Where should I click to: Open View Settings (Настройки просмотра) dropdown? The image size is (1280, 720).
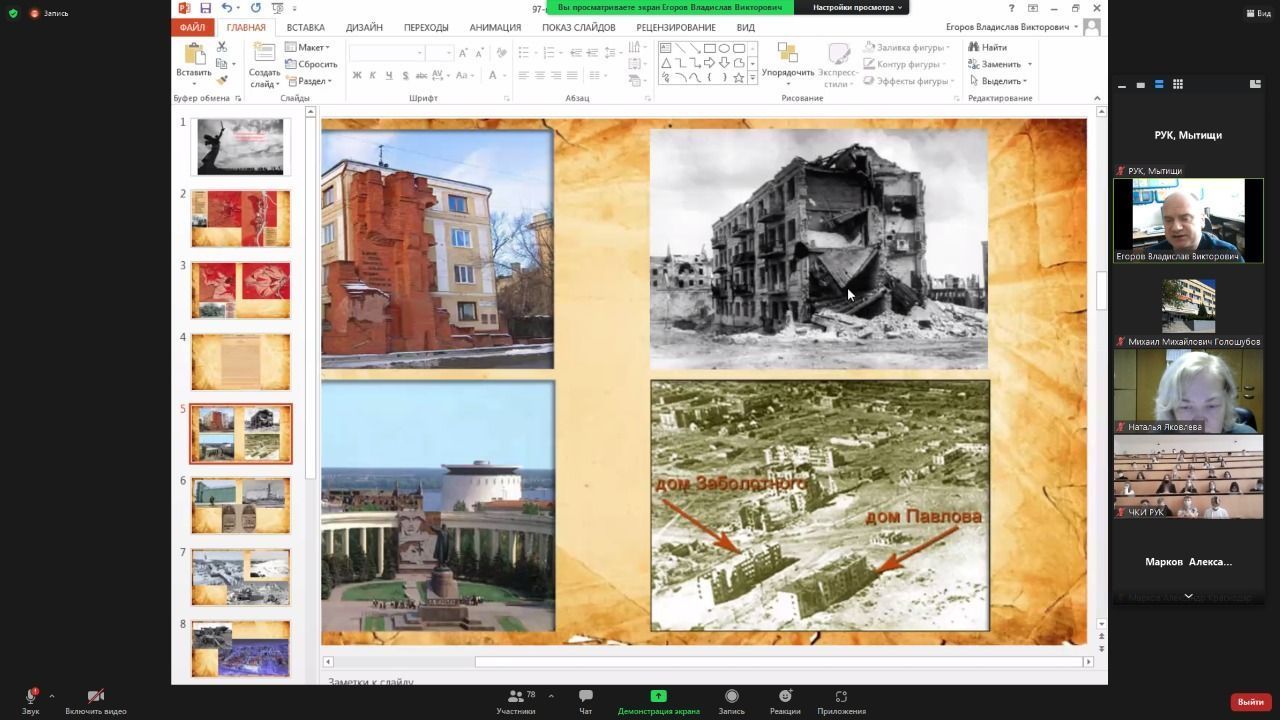[857, 7]
